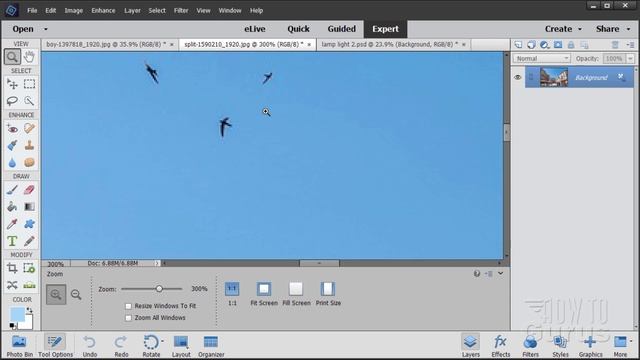Select the Content-Aware Move tool
The height and width of the screenshot is (360, 640).
click(12, 285)
